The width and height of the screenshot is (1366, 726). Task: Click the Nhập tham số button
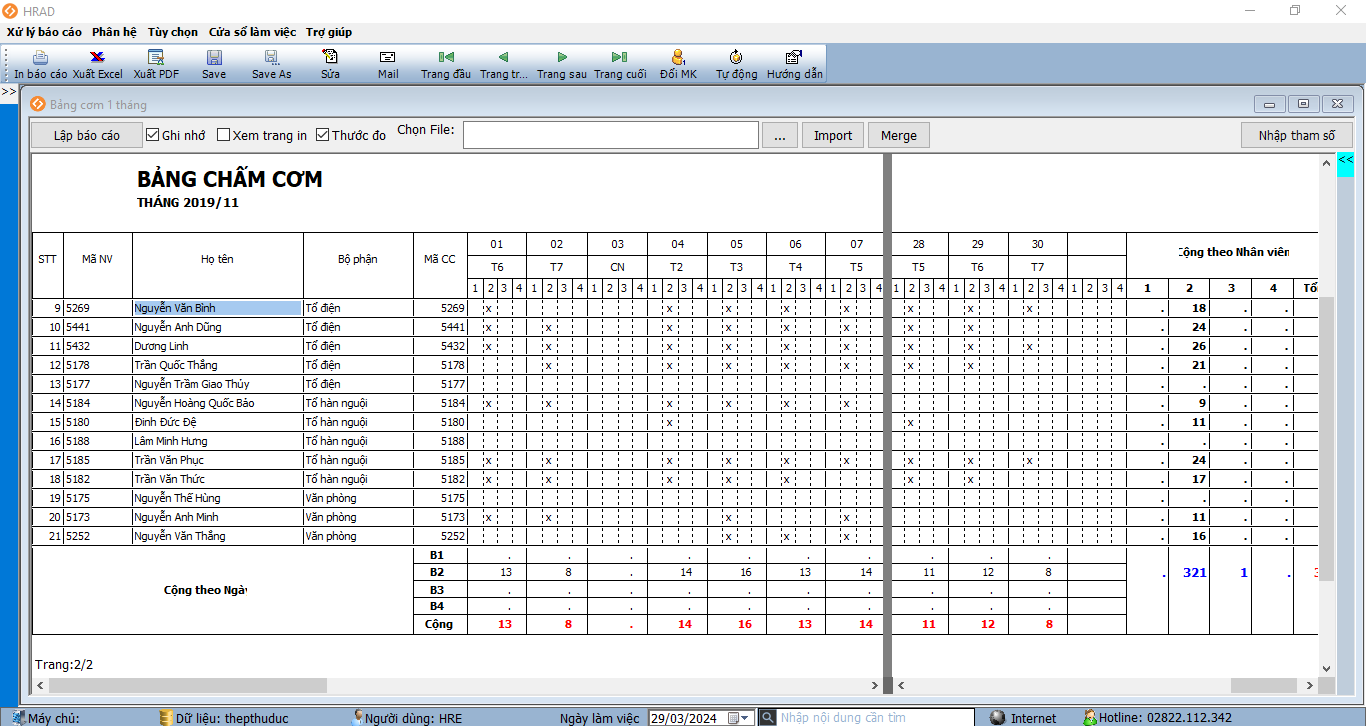1296,135
